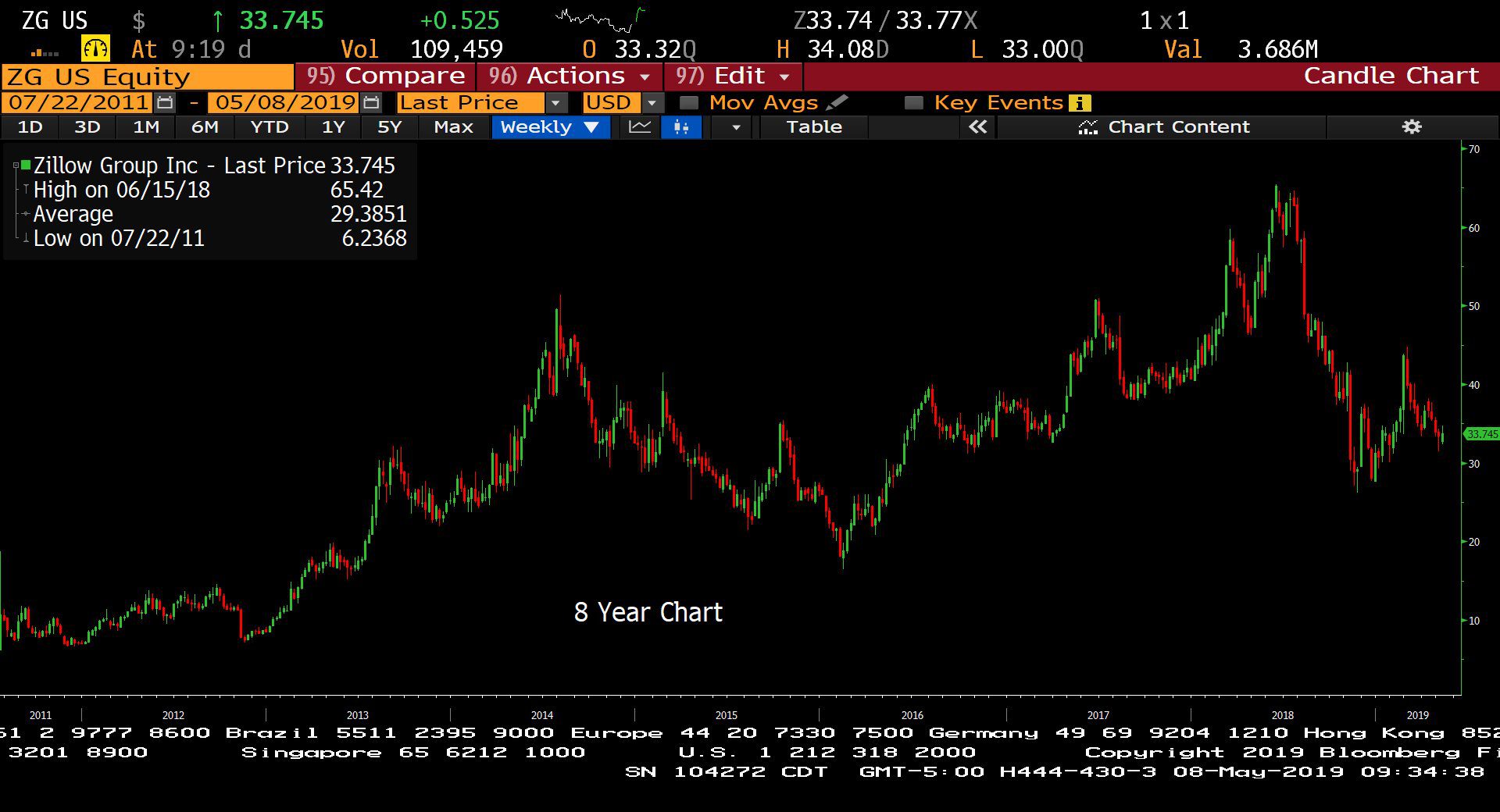Click the 8 Year Chart annotation
1500x812 pixels.
648,612
